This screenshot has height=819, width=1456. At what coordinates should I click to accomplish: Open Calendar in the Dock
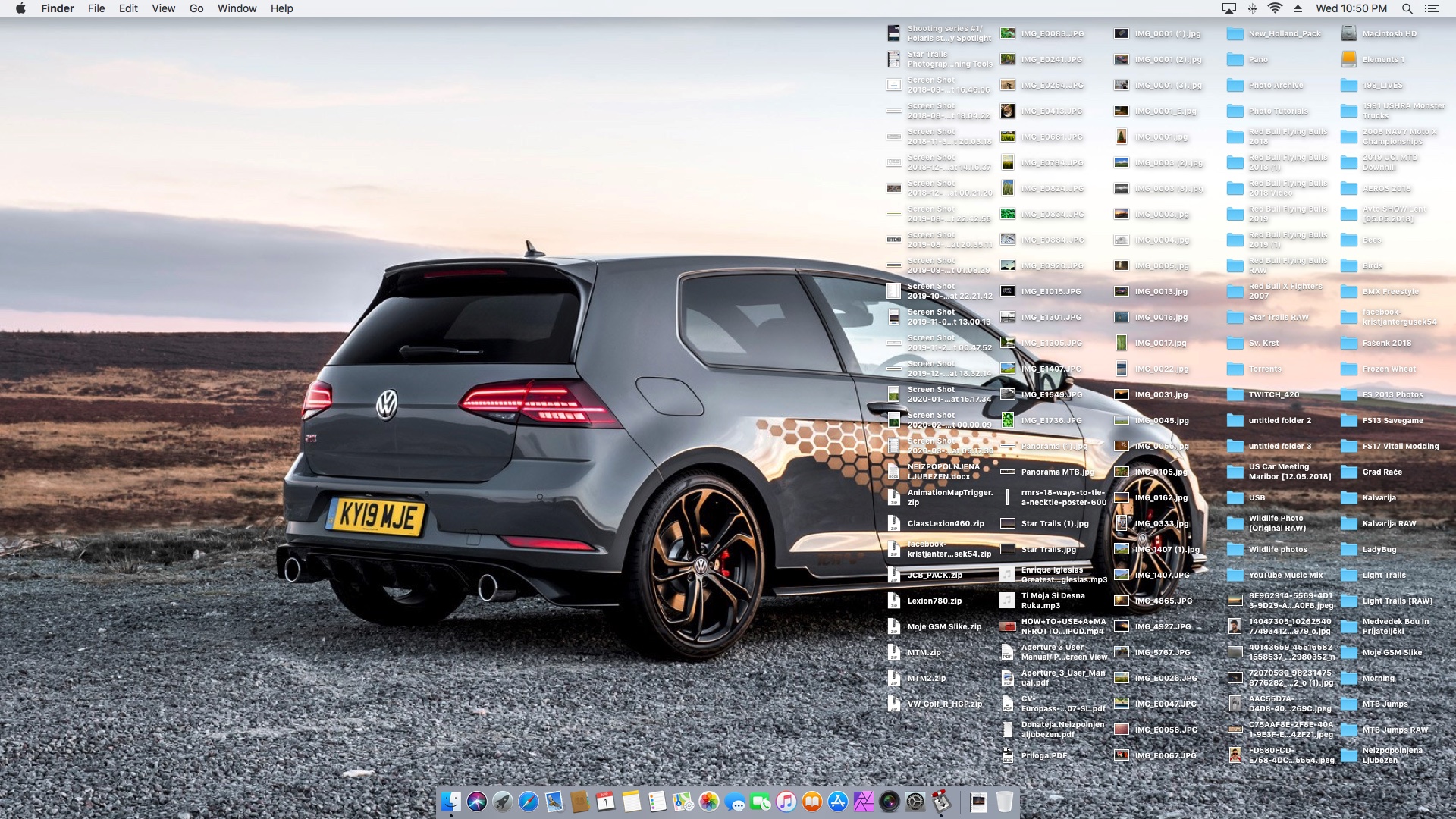[x=606, y=802]
